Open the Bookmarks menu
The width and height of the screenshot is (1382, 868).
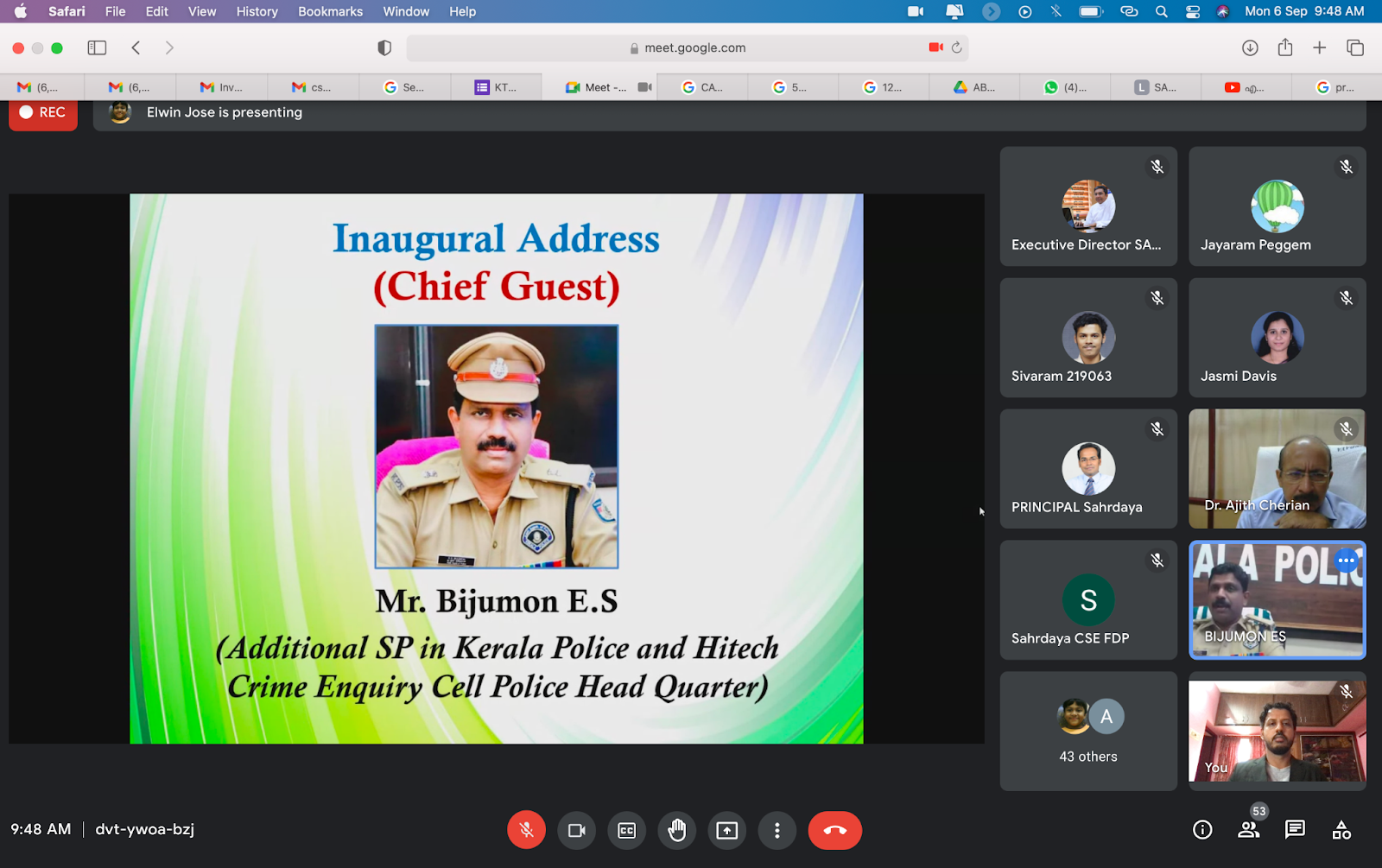pyautogui.click(x=330, y=11)
